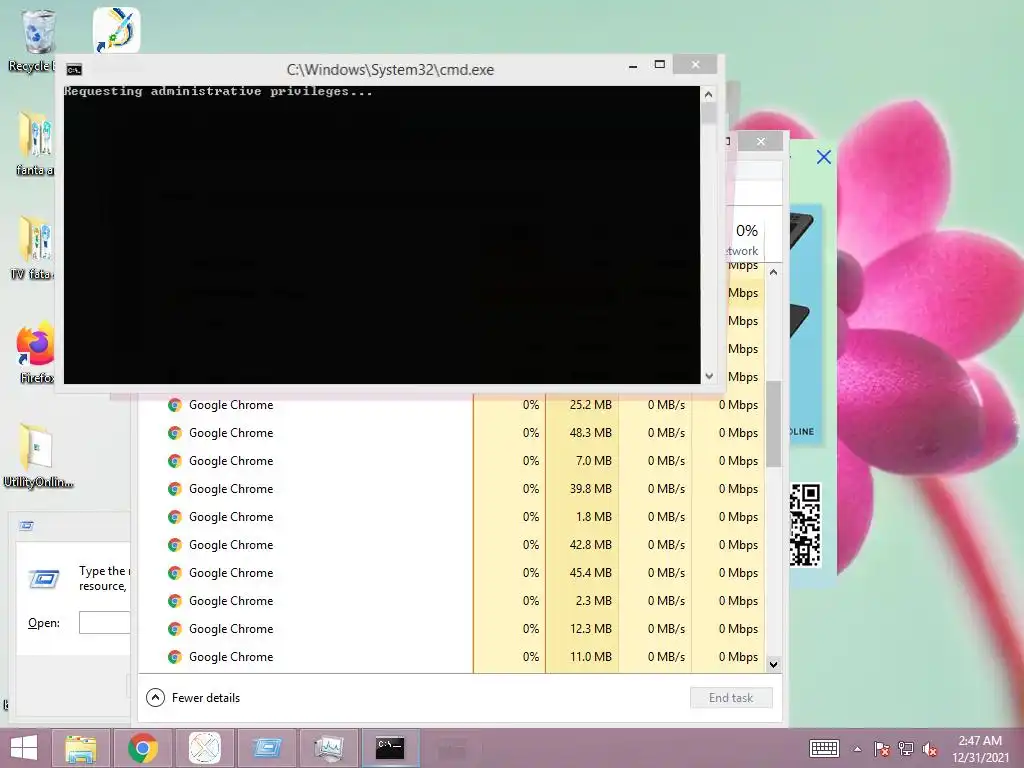Viewport: 1024px width, 768px height.
Task: Show hidden tray icons arrow
Action: (857, 749)
